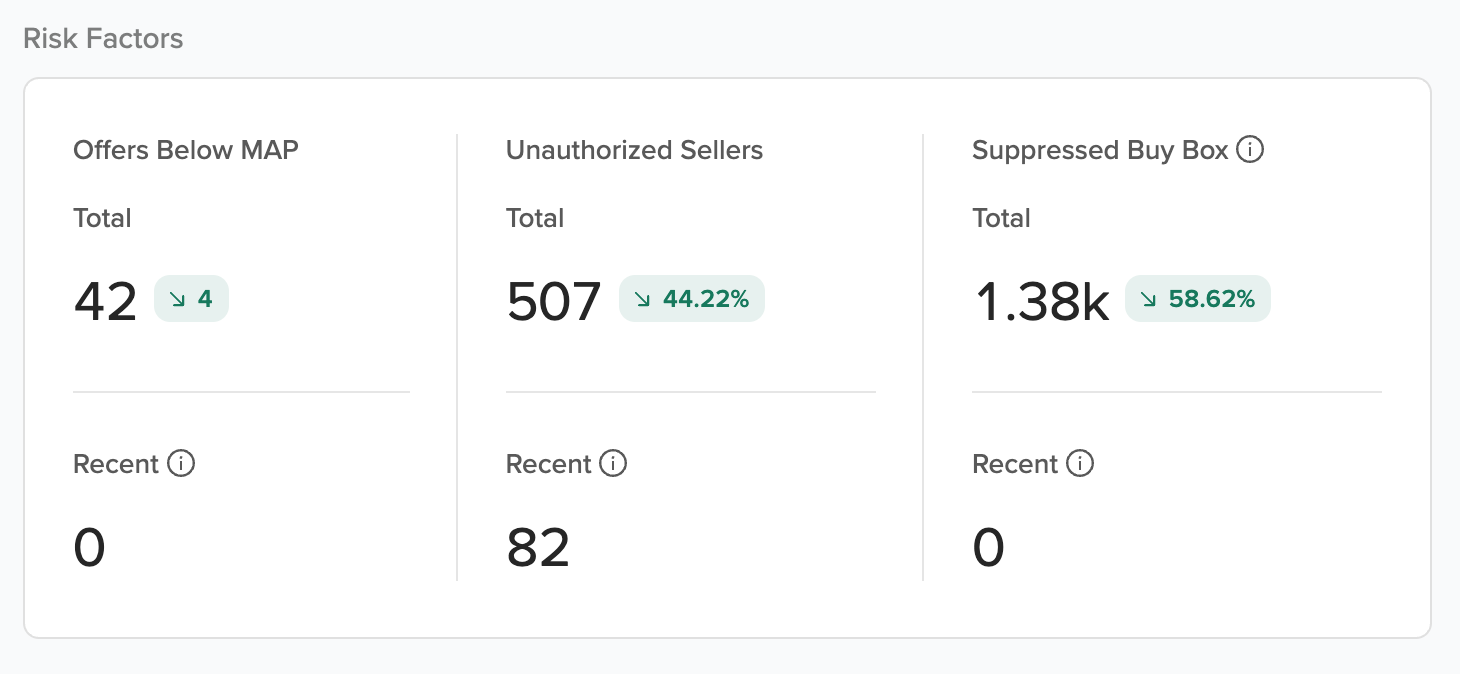Click the Unauthorized Sellers recent count 82
The width and height of the screenshot is (1460, 674).
tap(538, 548)
